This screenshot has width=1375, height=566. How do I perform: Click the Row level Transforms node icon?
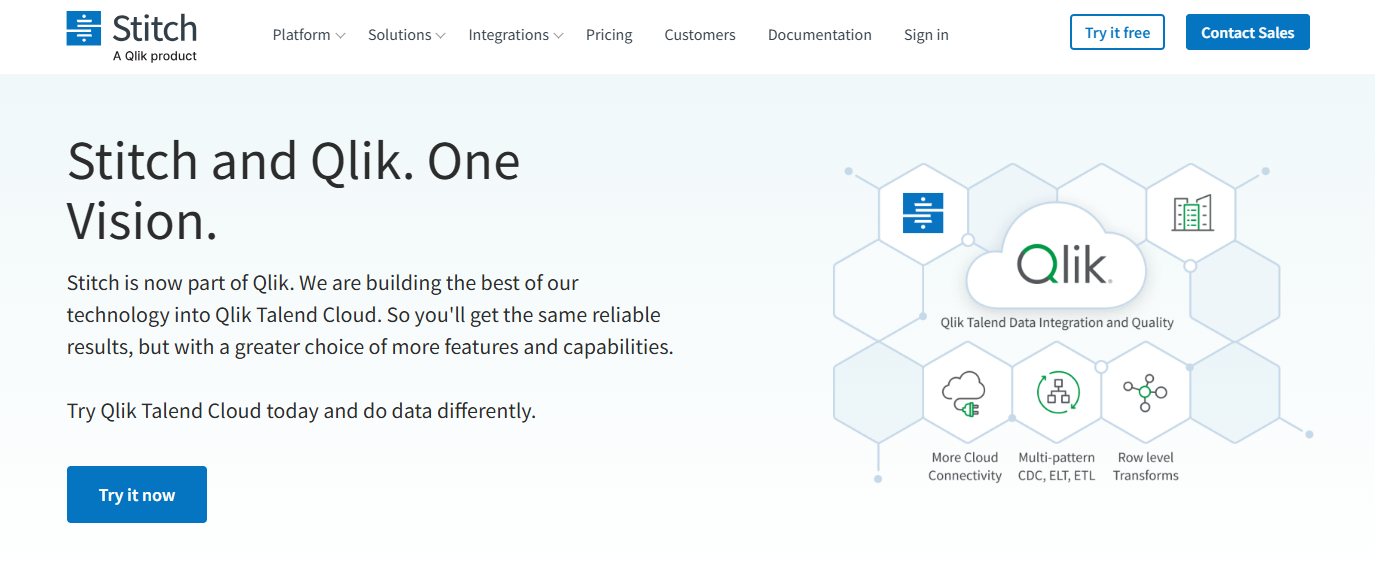tap(1145, 392)
